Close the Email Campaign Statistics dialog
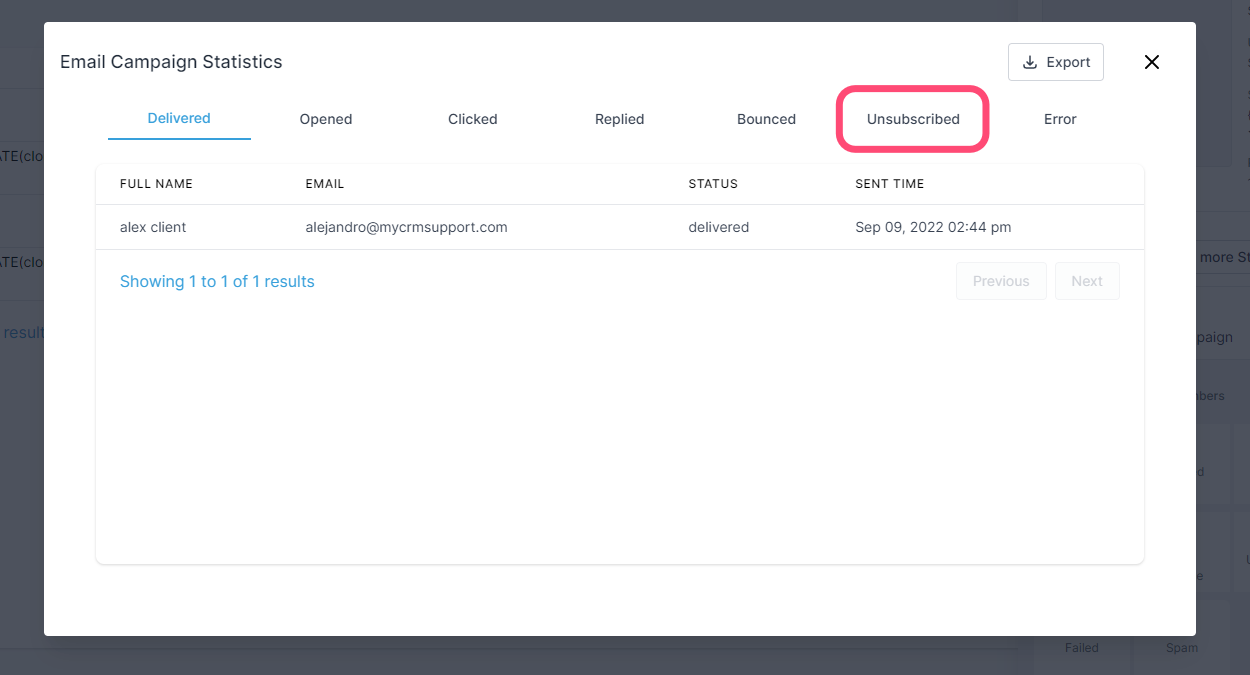The height and width of the screenshot is (675, 1250). [1152, 62]
